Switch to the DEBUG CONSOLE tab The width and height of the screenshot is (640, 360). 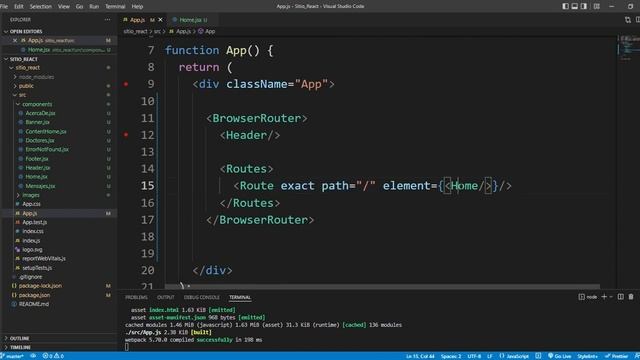(x=202, y=298)
